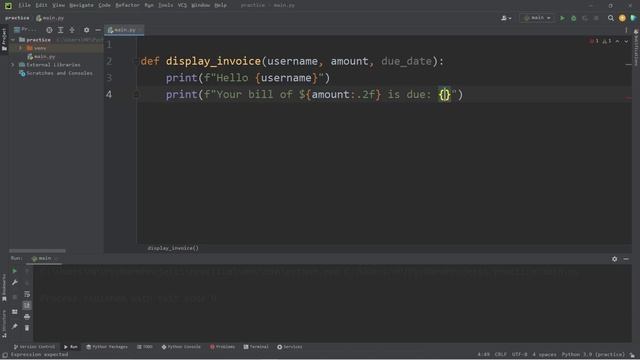
Task: Open wrench settings in Run panel
Action: 15,282
